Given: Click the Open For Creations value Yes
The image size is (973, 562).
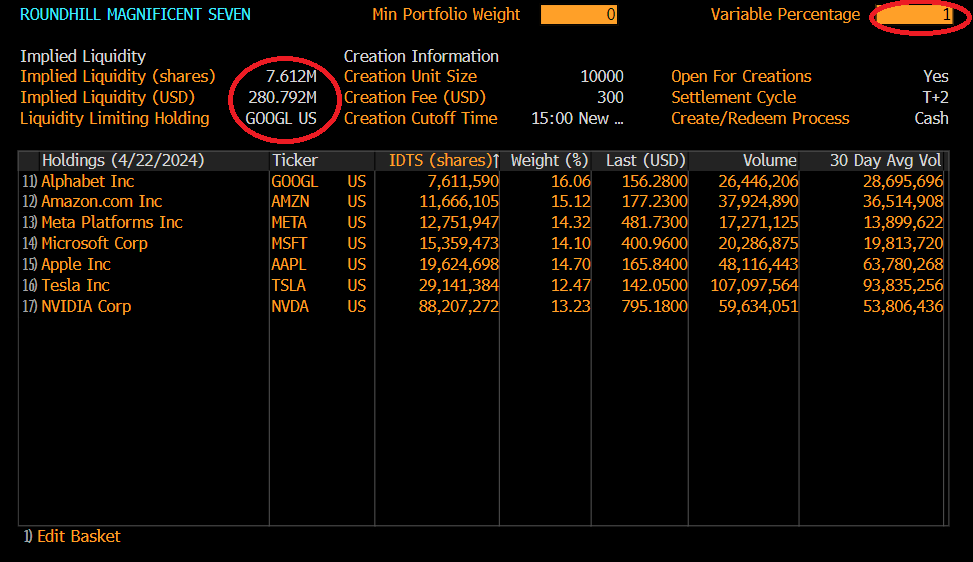Looking at the screenshot, I should (936, 76).
